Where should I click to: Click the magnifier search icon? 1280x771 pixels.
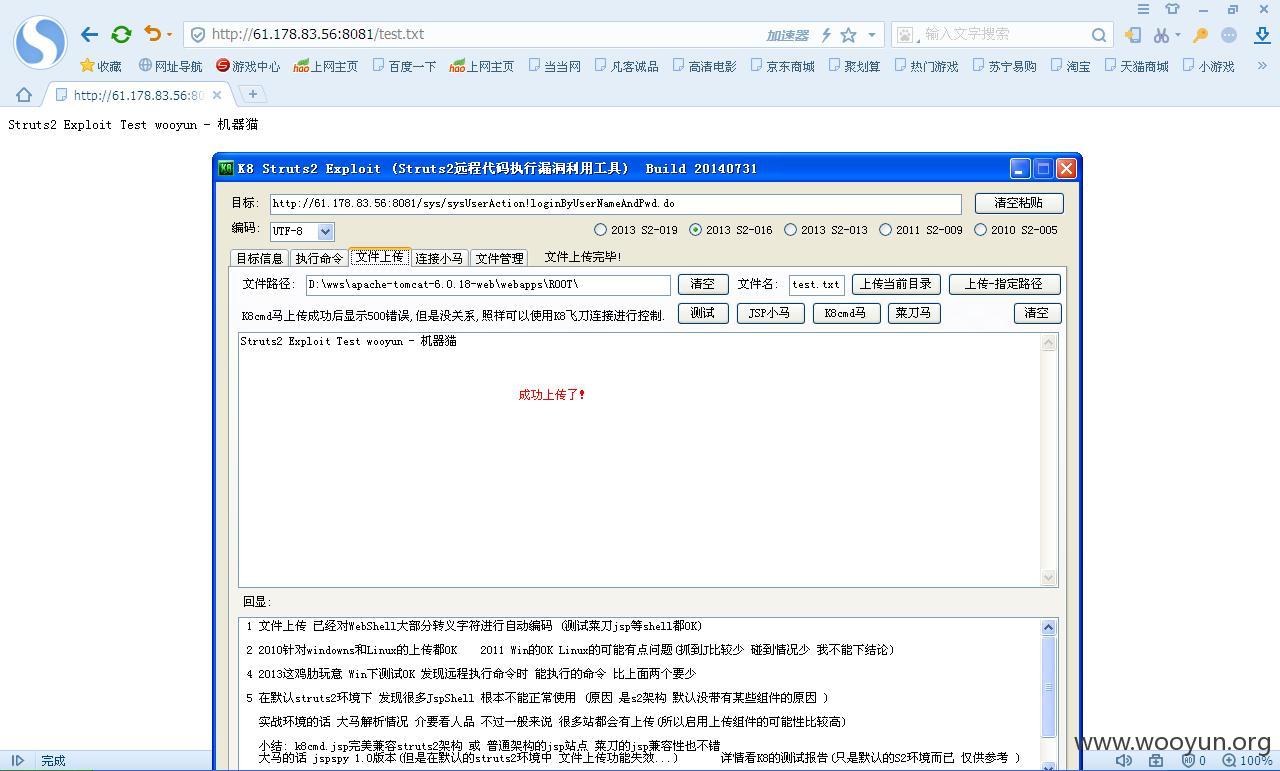click(x=1099, y=35)
